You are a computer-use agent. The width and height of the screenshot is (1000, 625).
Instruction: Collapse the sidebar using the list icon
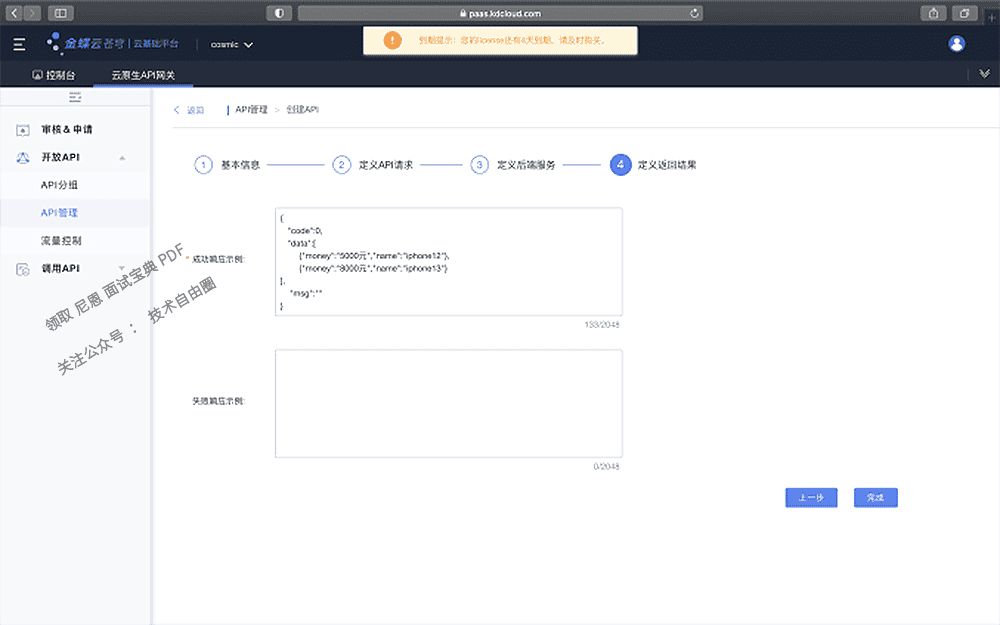[x=74, y=97]
